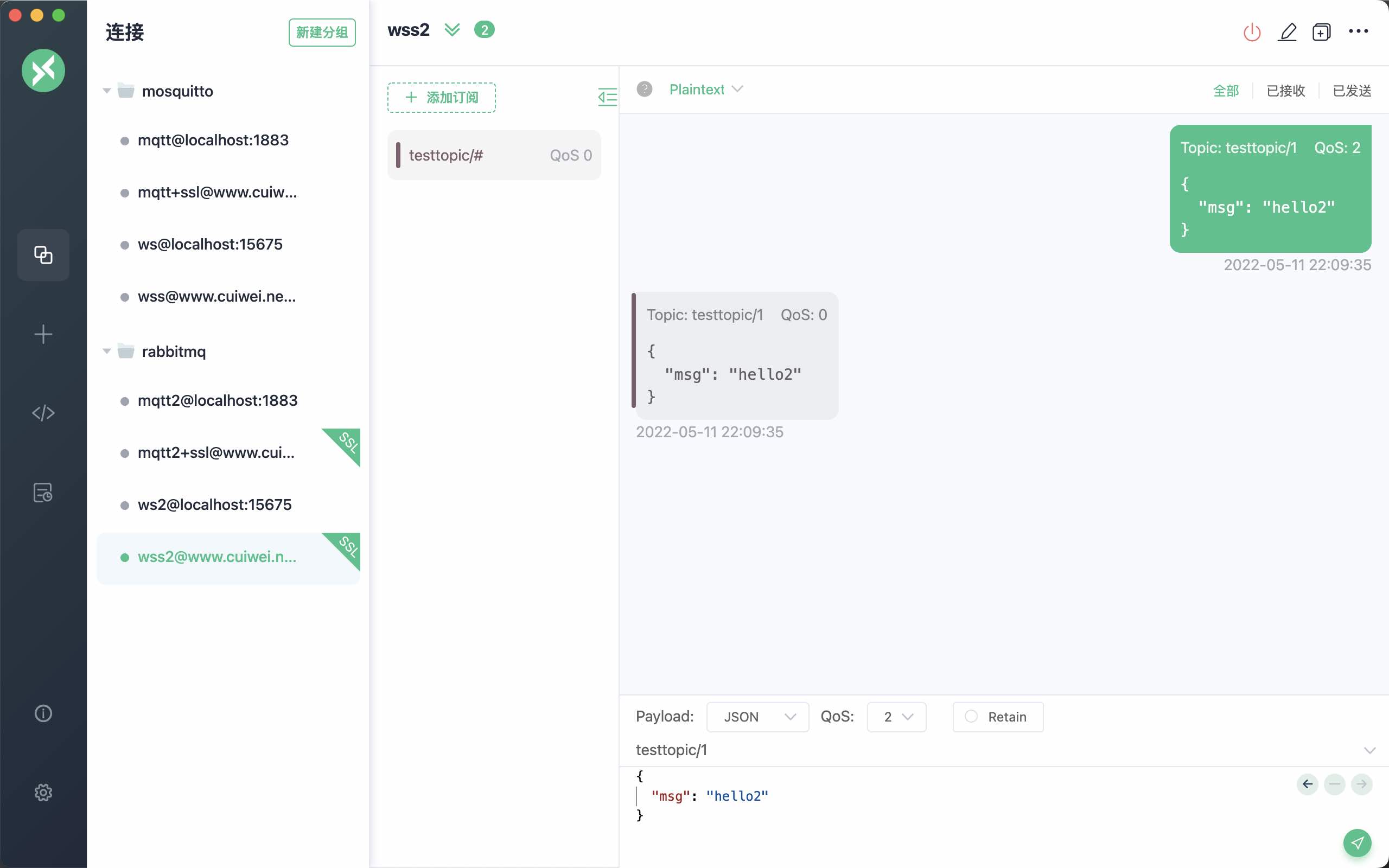Viewport: 1389px width, 868px height.
Task: Click the 添加订阅 add subscription button
Action: (x=441, y=97)
